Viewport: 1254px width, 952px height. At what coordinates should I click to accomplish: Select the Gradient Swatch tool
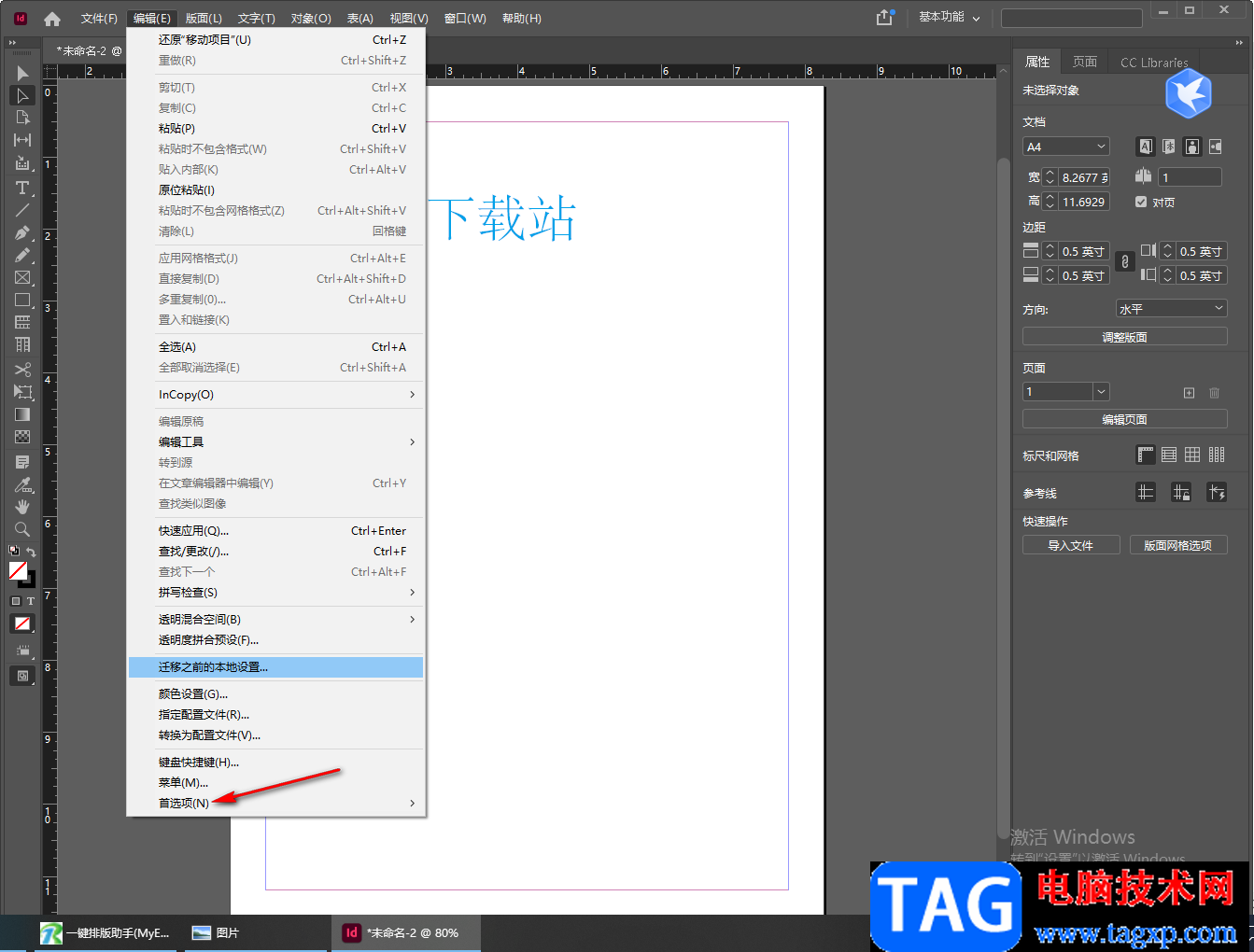[22, 414]
